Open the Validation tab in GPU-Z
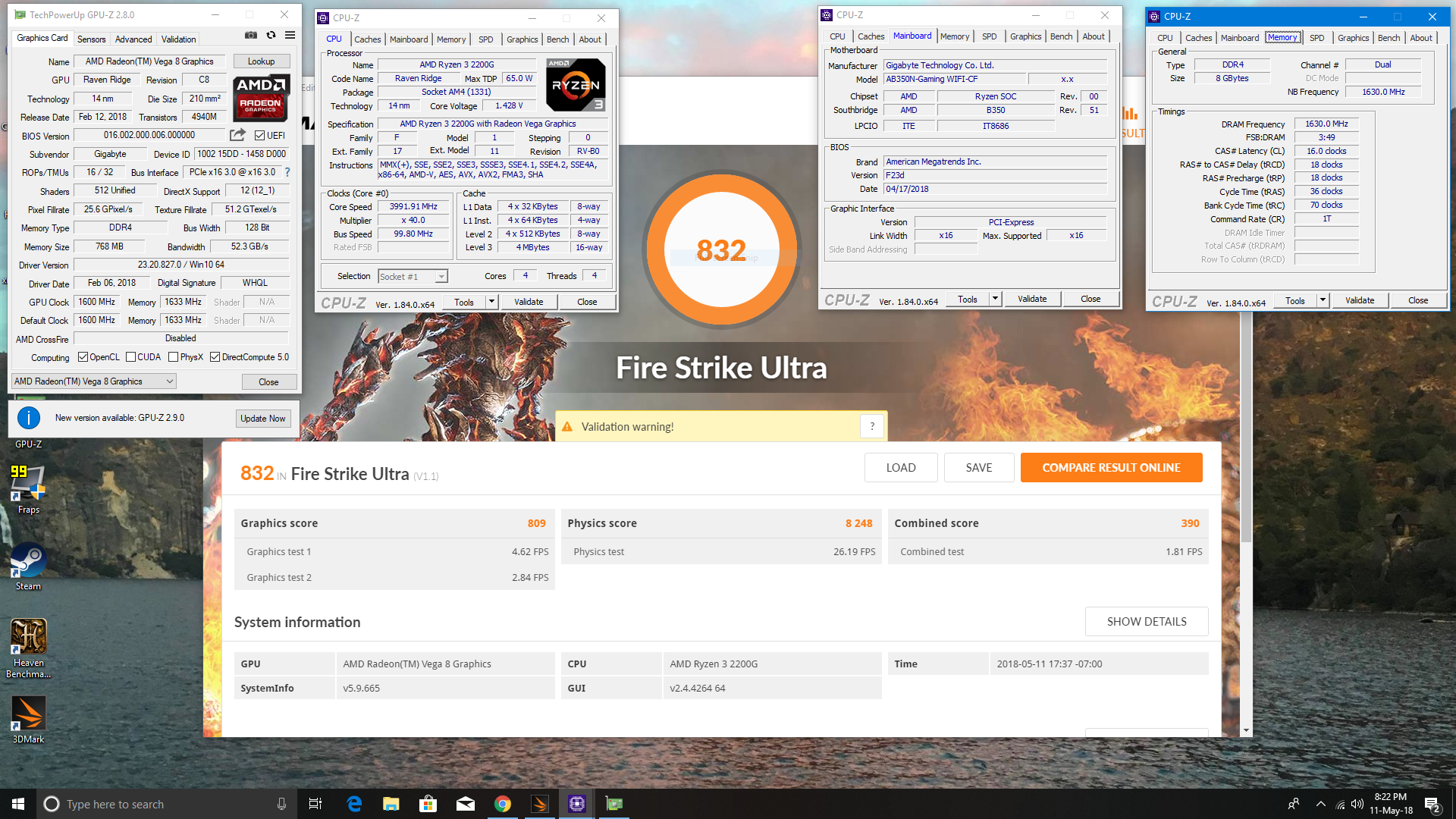 178,39
